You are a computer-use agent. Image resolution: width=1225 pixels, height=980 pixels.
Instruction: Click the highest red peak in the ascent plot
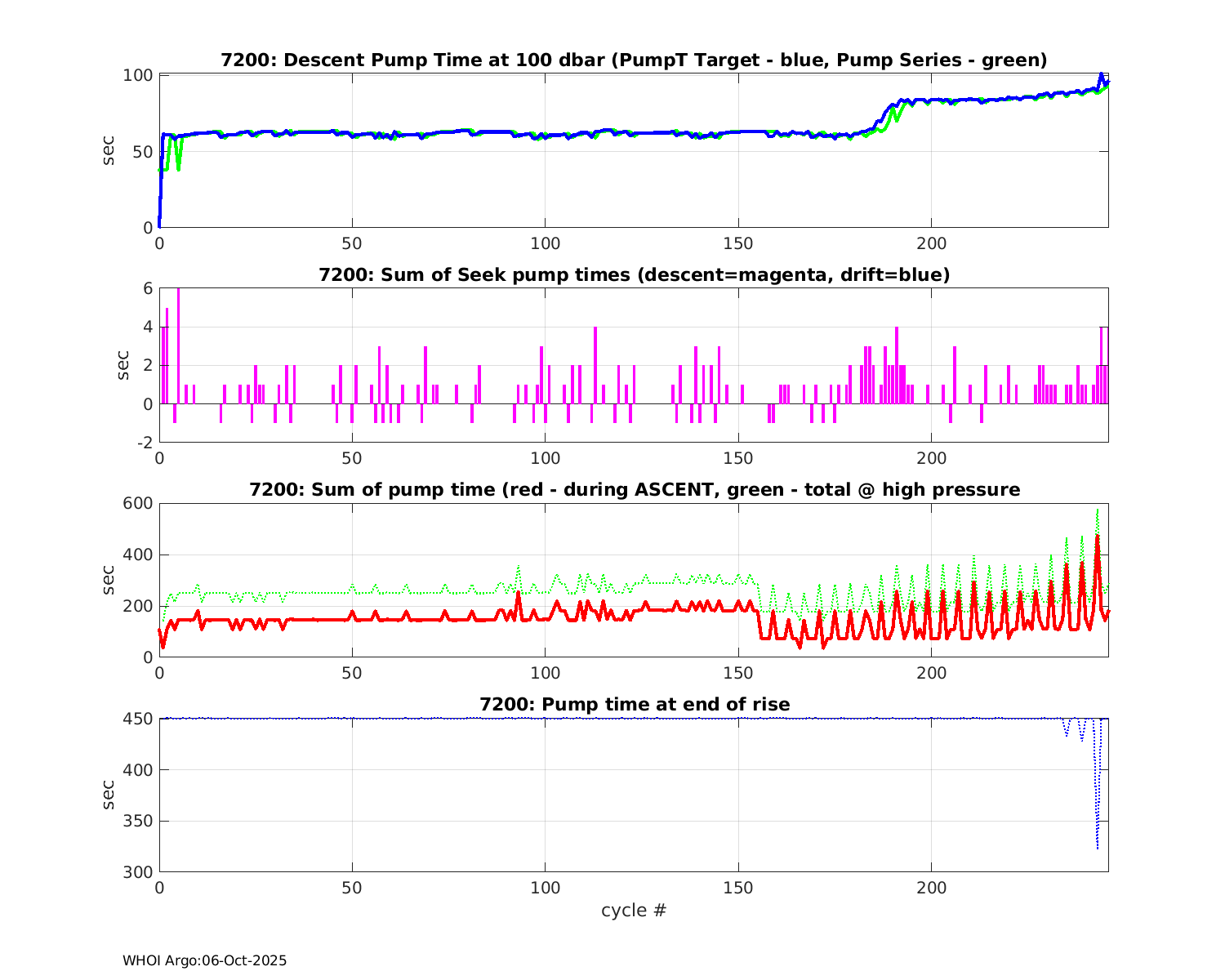[x=1098, y=541]
